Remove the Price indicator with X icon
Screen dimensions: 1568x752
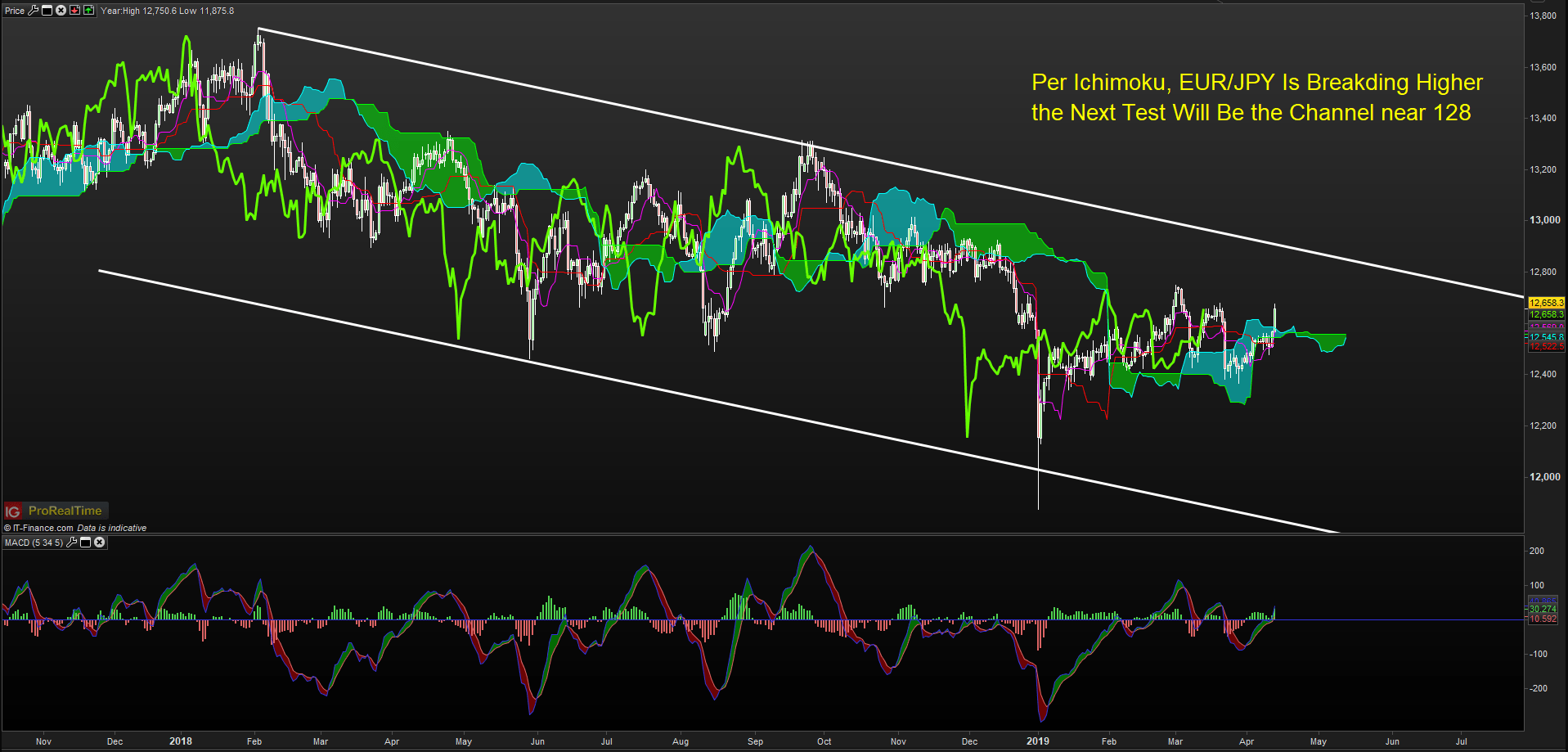61,11
